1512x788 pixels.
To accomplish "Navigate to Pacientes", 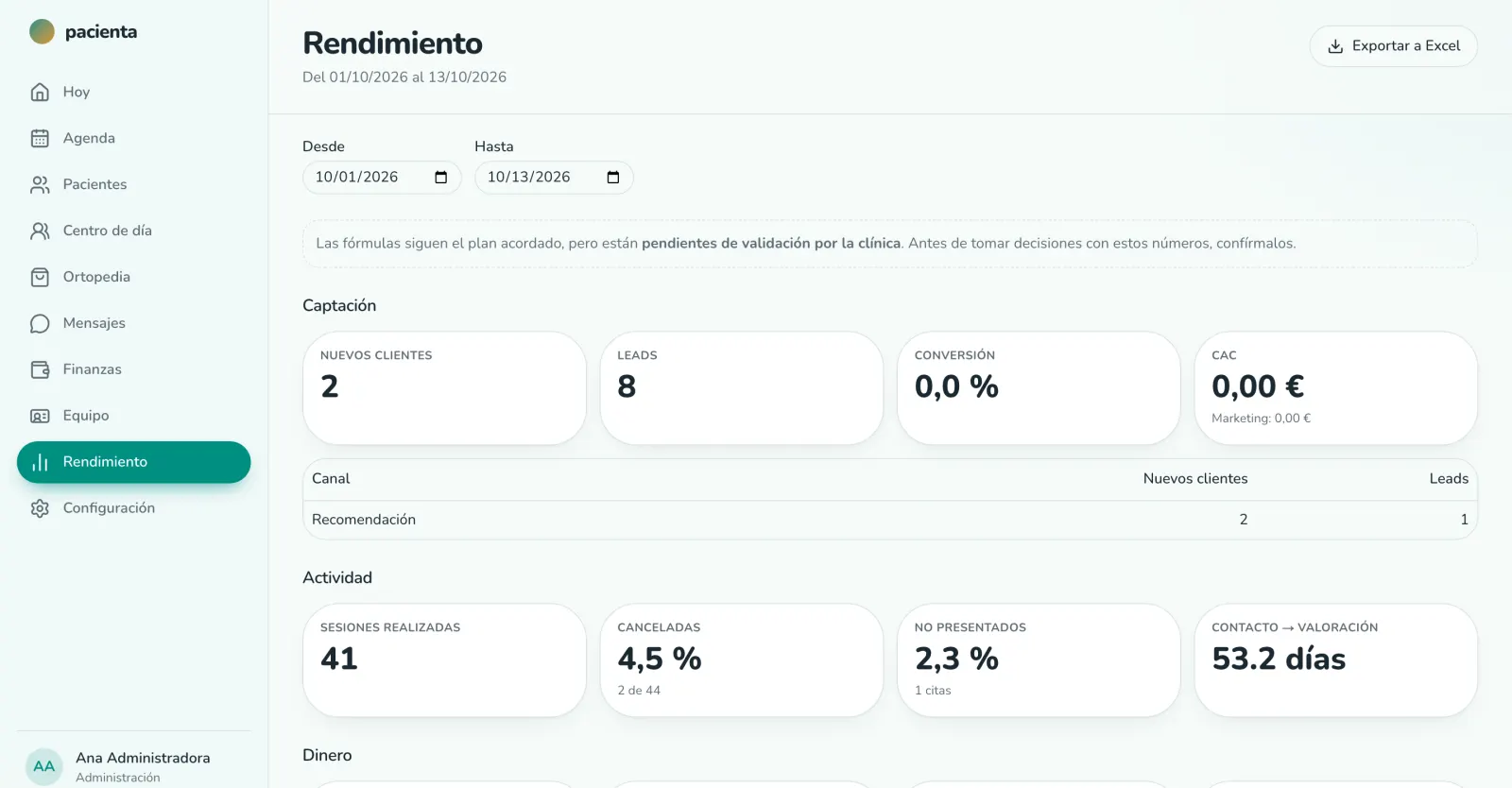I will [x=134, y=184].
